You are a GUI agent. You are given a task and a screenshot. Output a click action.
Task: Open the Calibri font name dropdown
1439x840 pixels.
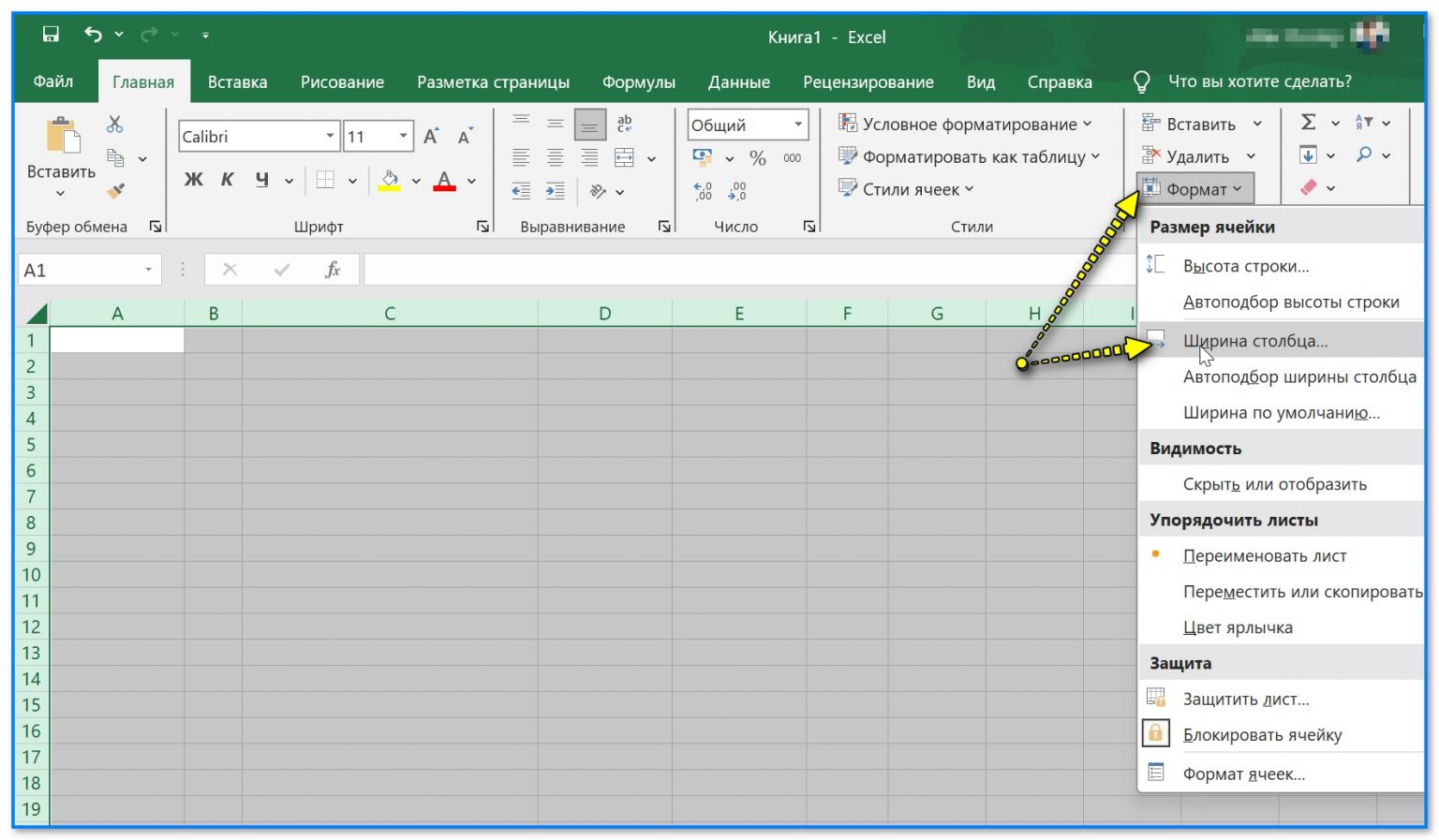point(330,137)
